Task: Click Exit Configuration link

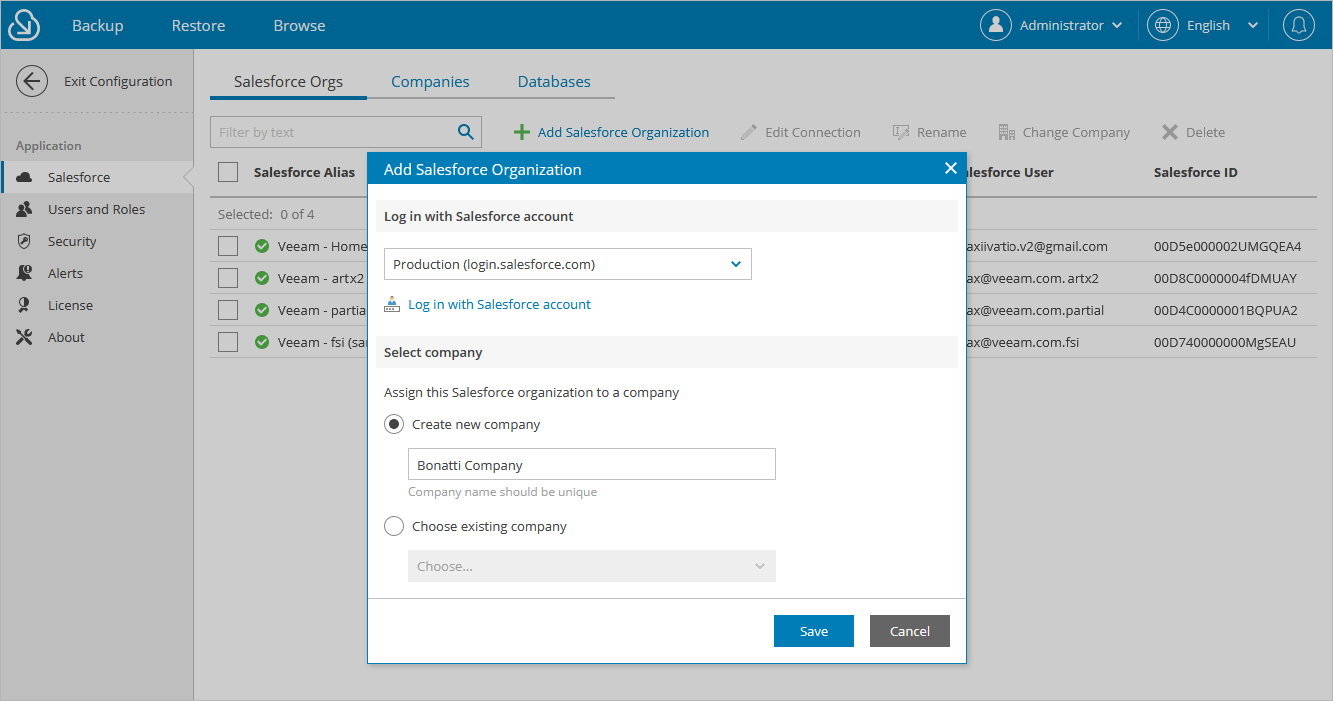Action: pos(118,81)
